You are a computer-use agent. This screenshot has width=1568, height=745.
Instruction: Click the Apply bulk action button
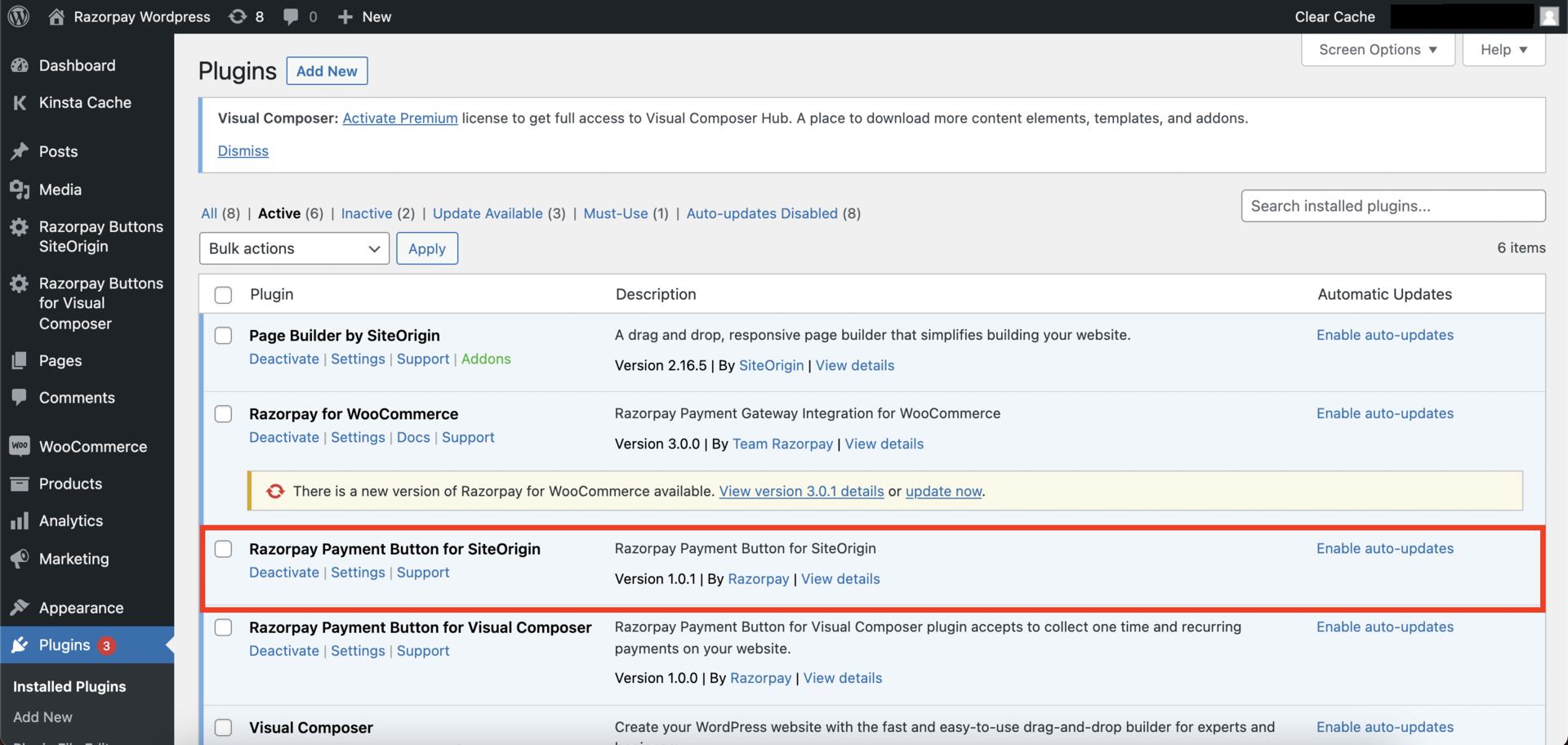pos(427,248)
